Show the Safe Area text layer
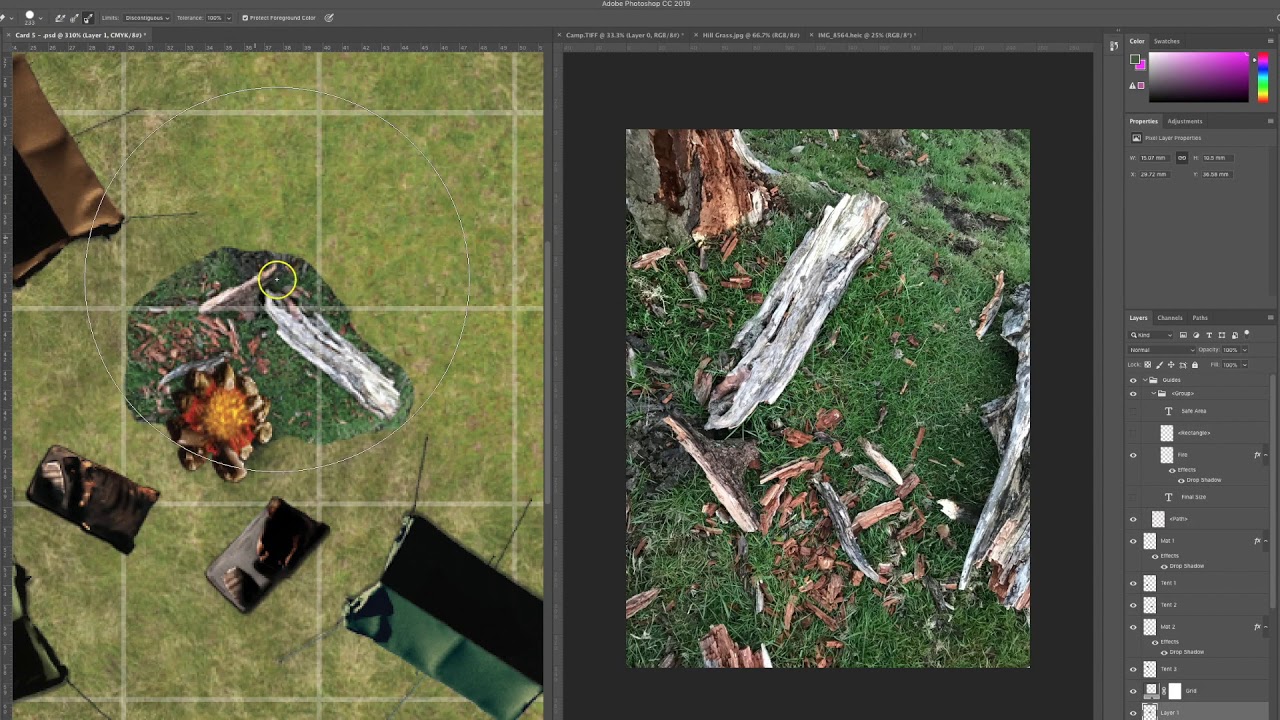 (1133, 411)
